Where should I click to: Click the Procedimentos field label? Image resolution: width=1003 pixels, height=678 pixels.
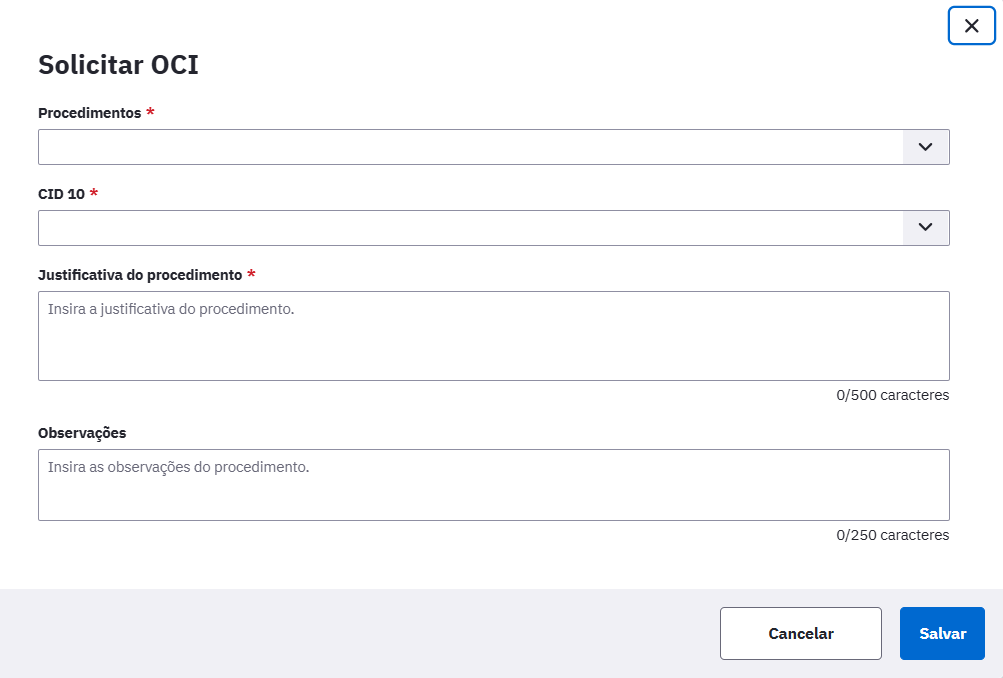(x=90, y=113)
